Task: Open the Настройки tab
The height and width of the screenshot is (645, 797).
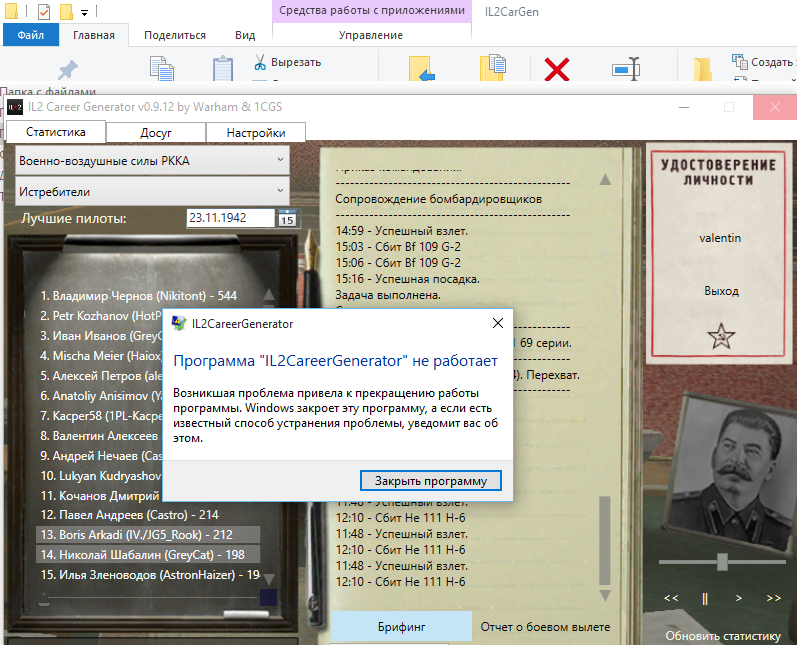Action: click(x=256, y=133)
